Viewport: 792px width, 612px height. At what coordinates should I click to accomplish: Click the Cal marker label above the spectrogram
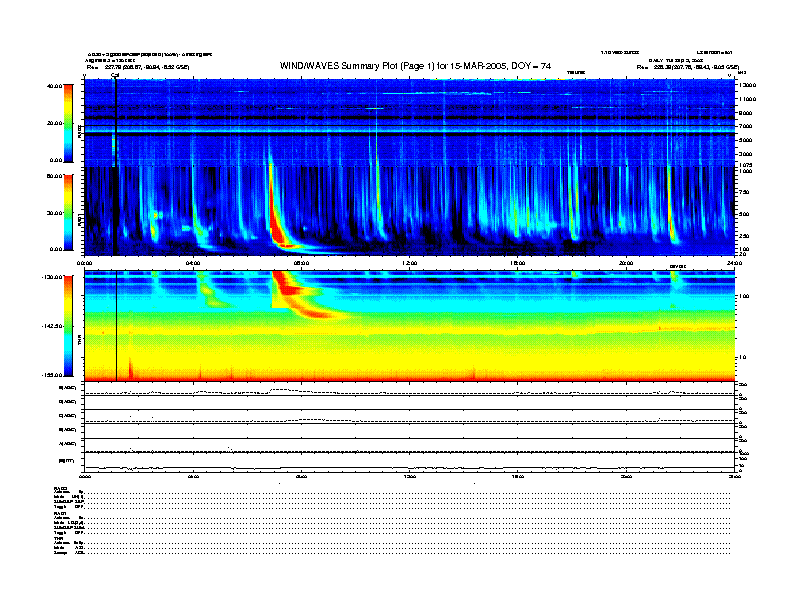point(115,75)
